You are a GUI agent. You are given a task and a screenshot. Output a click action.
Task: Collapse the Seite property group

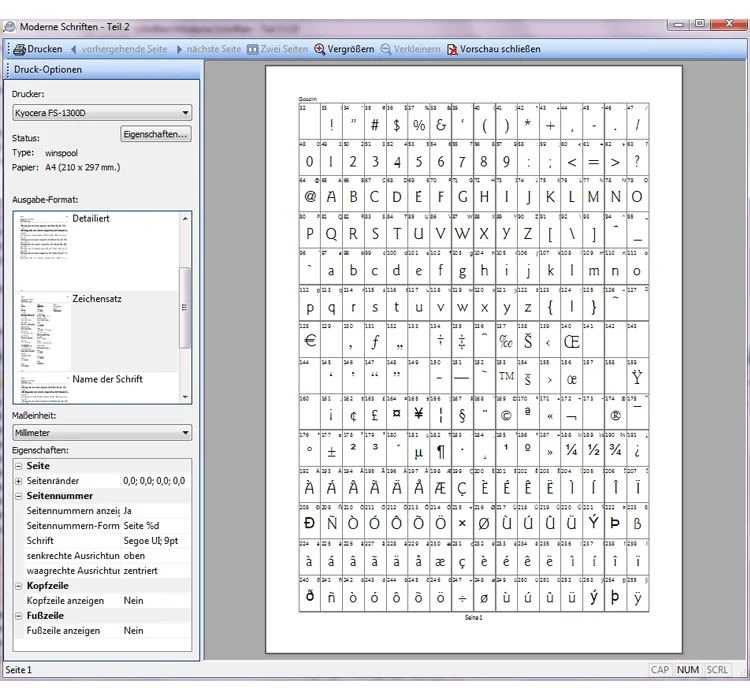(x=19, y=466)
